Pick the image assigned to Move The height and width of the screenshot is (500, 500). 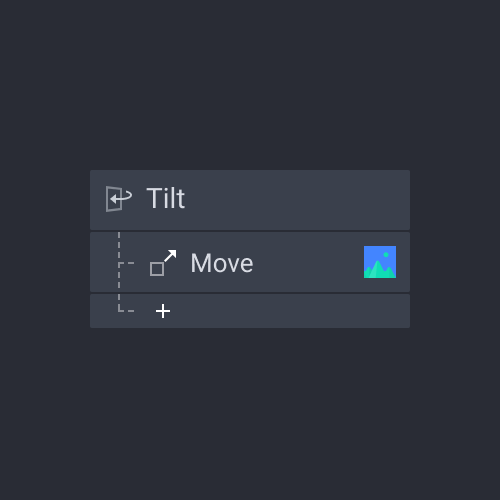click(380, 262)
